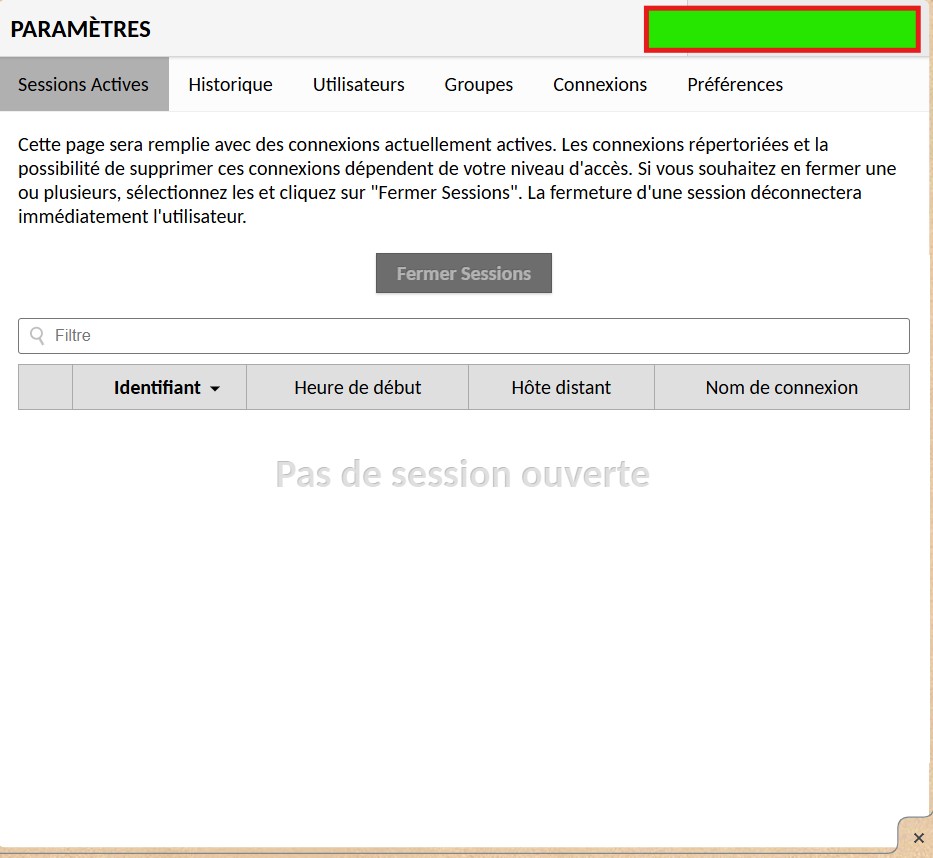Sort by Heure de début column

coord(358,387)
